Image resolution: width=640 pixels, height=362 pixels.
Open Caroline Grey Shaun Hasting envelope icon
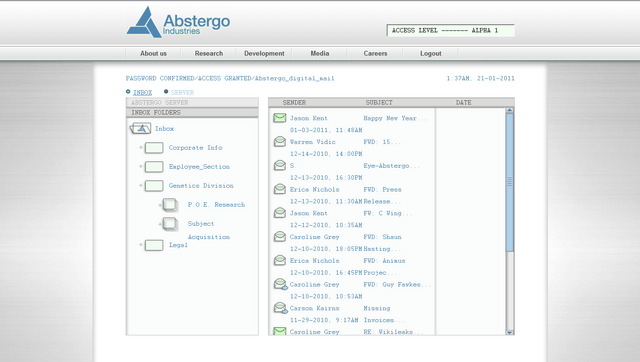pyautogui.click(x=280, y=236)
